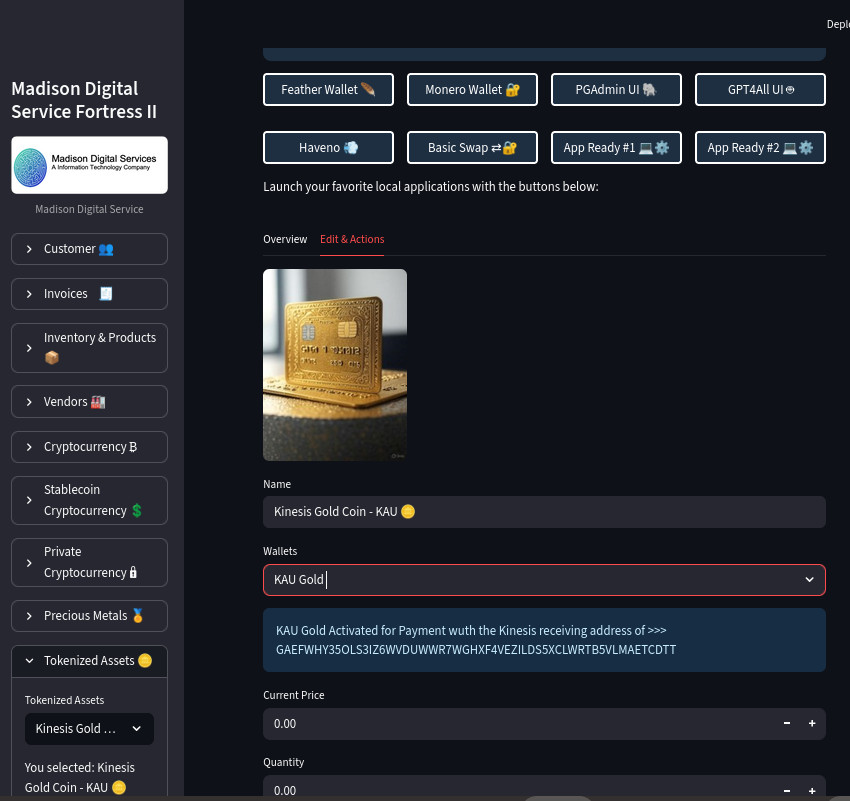Open GPT4All UI launcher
The image size is (850, 801).
(x=760, y=89)
